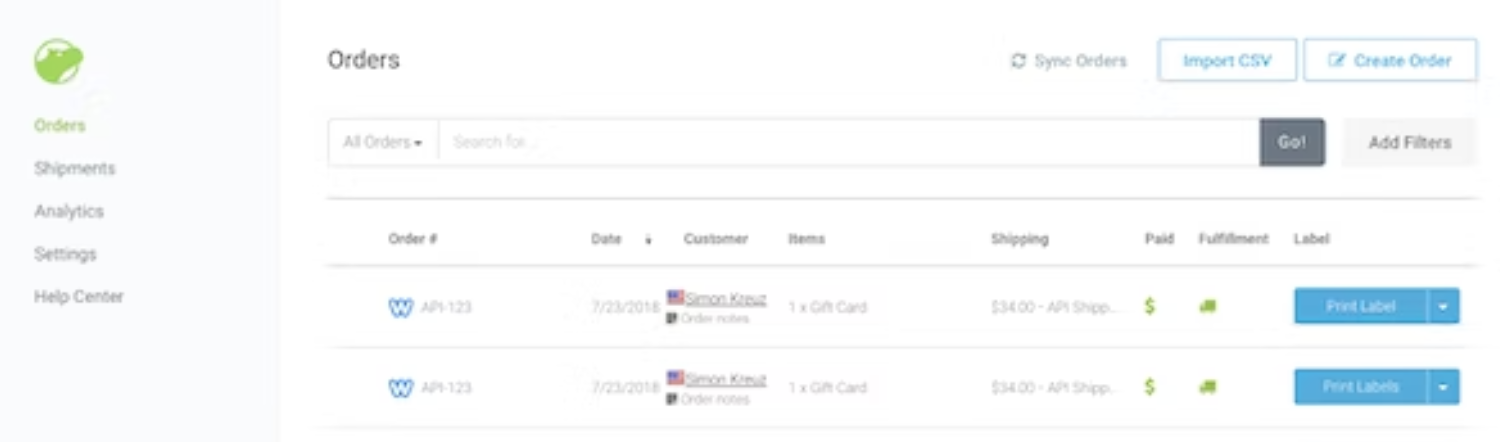Click the green fulfillment truck icon in second row

pyautogui.click(x=1208, y=387)
